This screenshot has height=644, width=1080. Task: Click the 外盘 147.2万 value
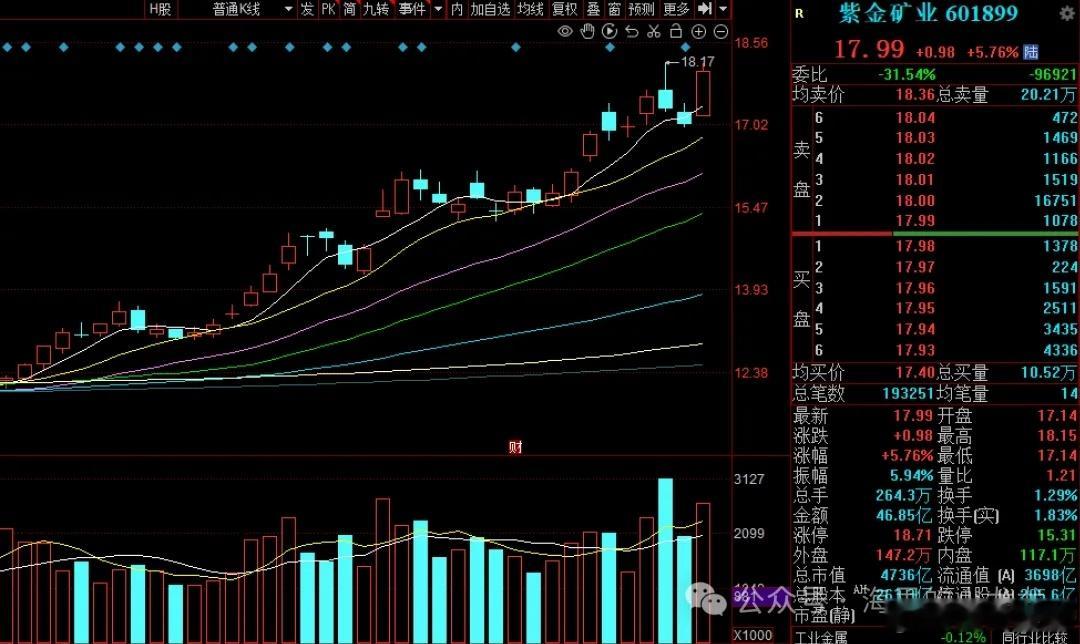904,554
